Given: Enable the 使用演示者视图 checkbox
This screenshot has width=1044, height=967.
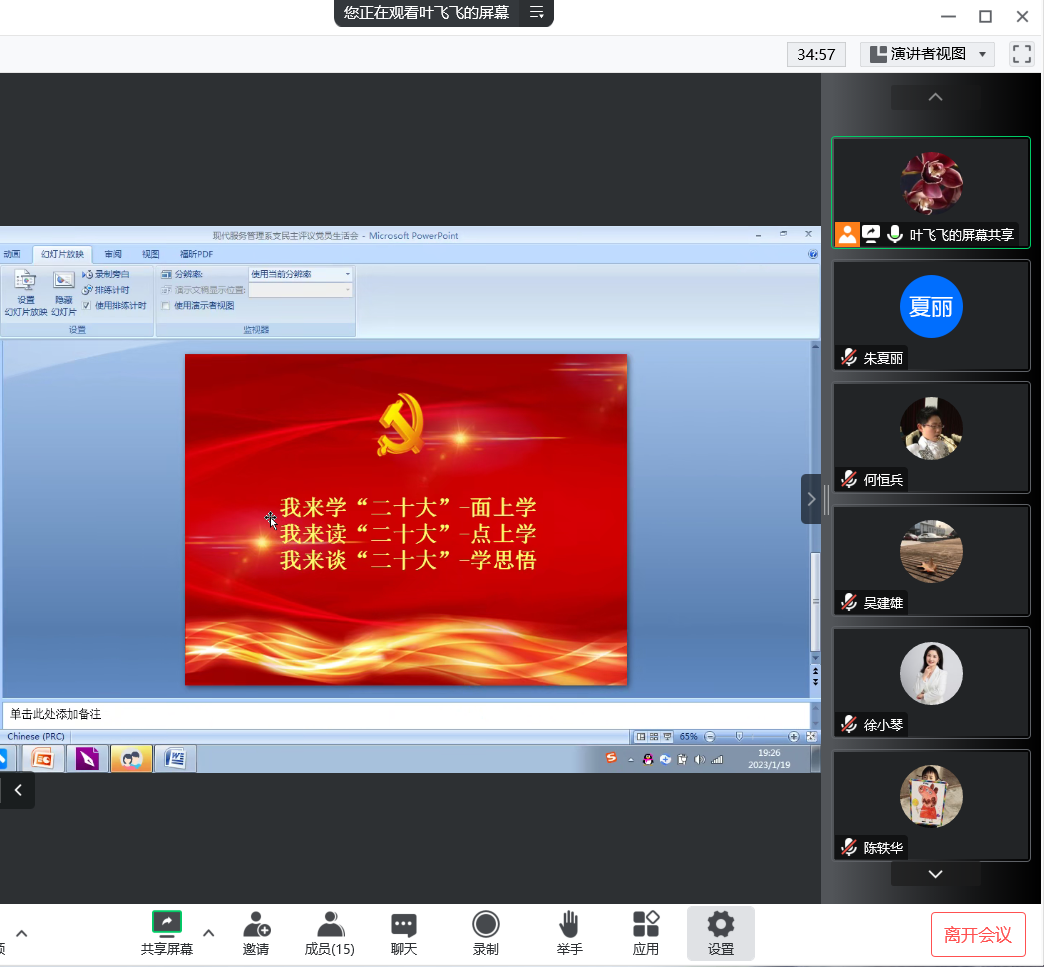Looking at the screenshot, I should (x=166, y=305).
